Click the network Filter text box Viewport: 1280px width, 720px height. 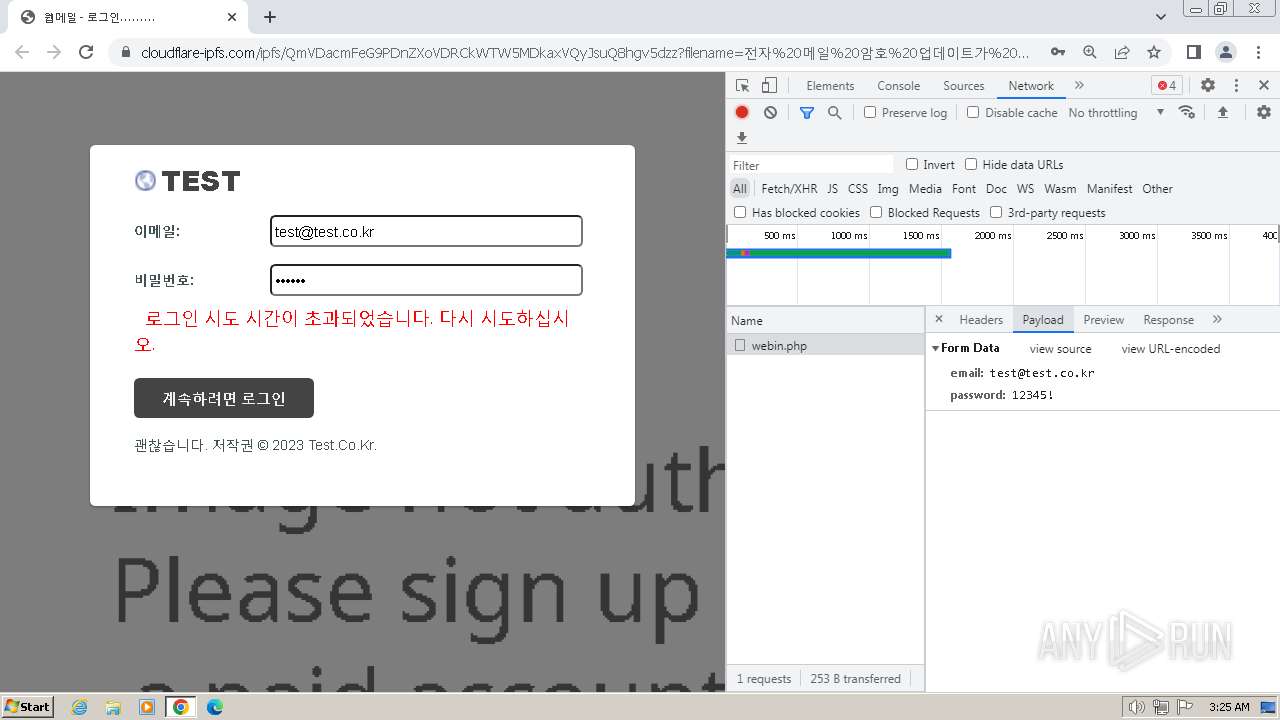[811, 165]
